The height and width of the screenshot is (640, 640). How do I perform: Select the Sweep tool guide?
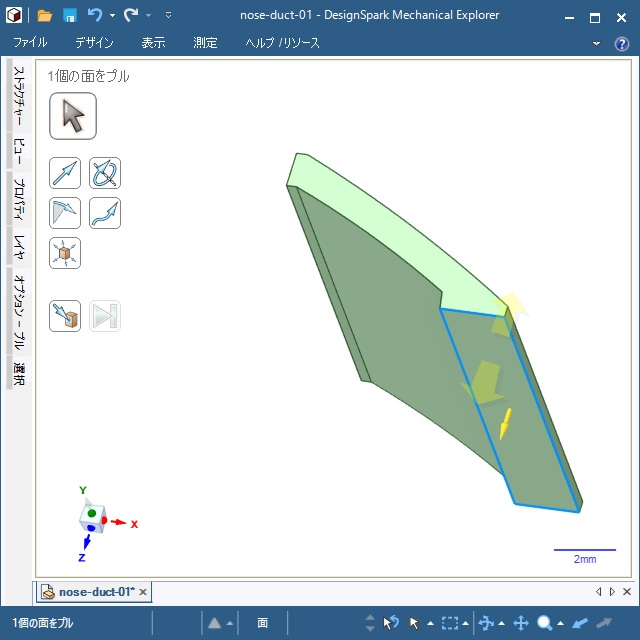[x=105, y=213]
